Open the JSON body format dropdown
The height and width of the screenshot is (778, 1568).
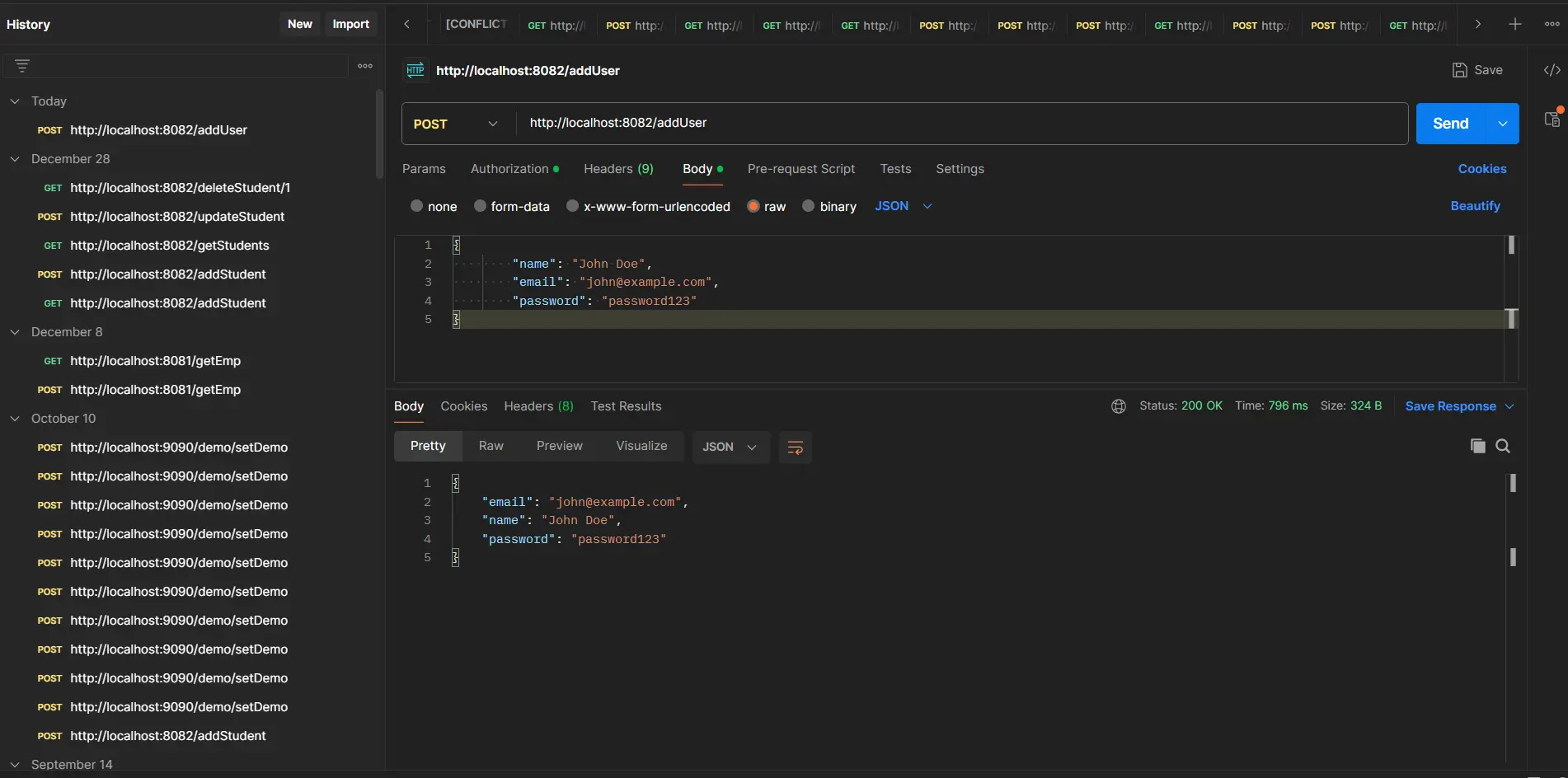(x=902, y=206)
